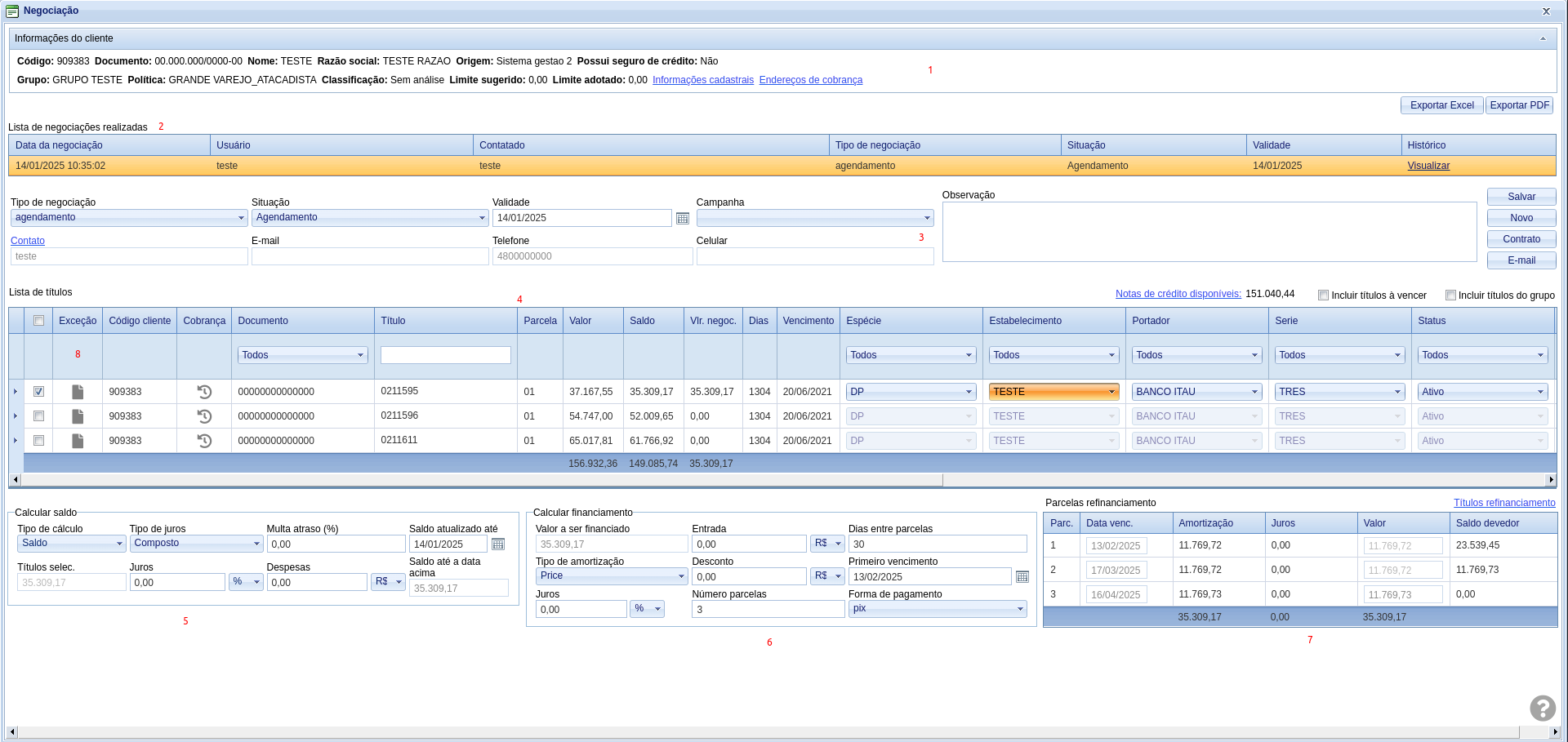Uncheck the checkbox for título 0211595
The height and width of the screenshot is (742, 1568).
point(38,392)
